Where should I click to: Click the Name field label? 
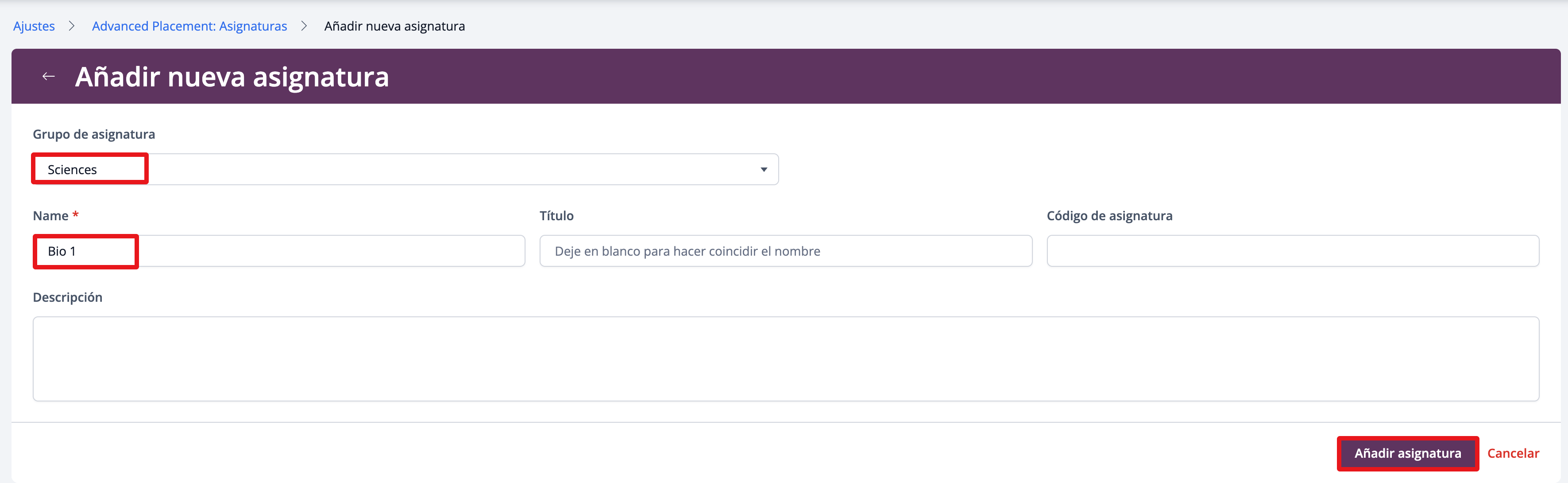pos(50,216)
